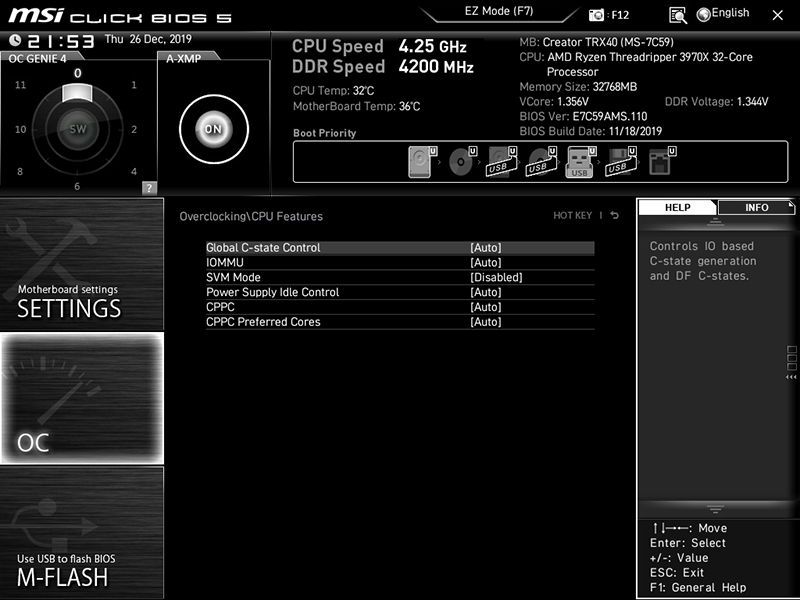Viewport: 800px width, 600px height.
Task: Select the SVM Mode setting label
Action: point(233,277)
